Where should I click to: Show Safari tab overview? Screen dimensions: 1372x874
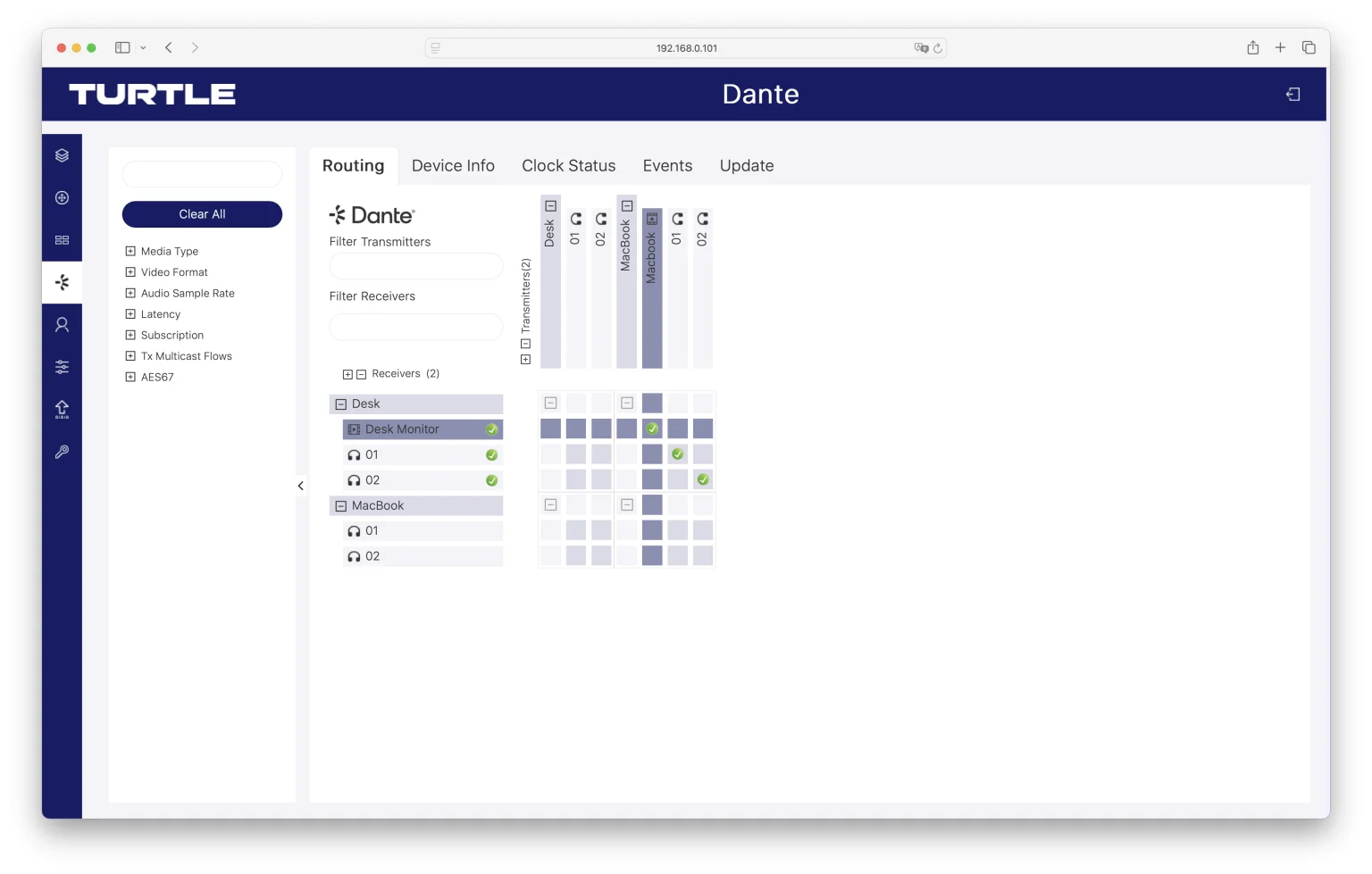click(1309, 47)
